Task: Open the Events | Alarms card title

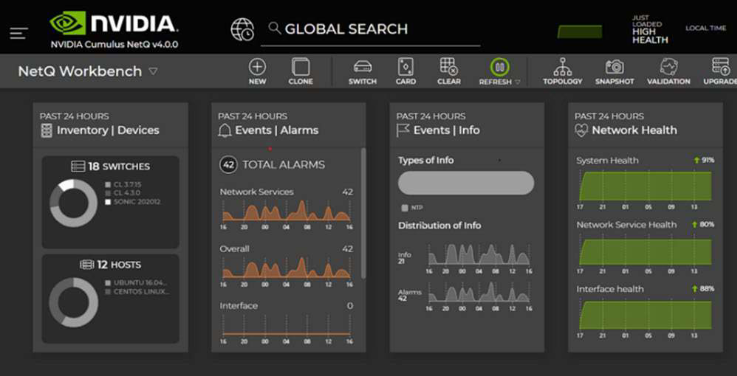Action: pos(277,131)
